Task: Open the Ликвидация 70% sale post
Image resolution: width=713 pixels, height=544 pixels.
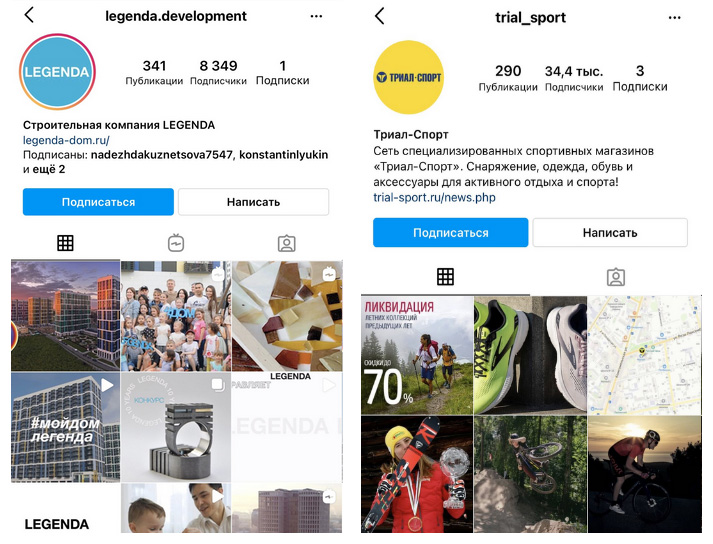Action: (x=417, y=355)
